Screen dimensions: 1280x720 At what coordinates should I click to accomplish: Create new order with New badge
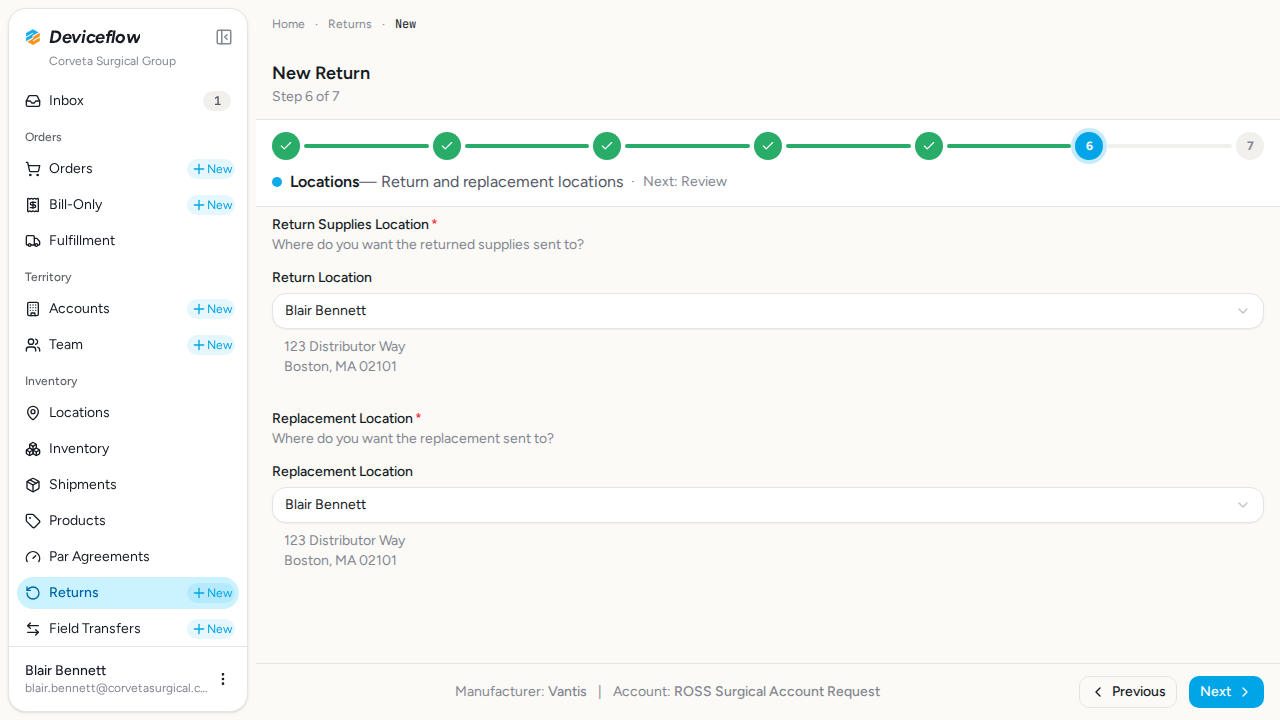[212, 169]
